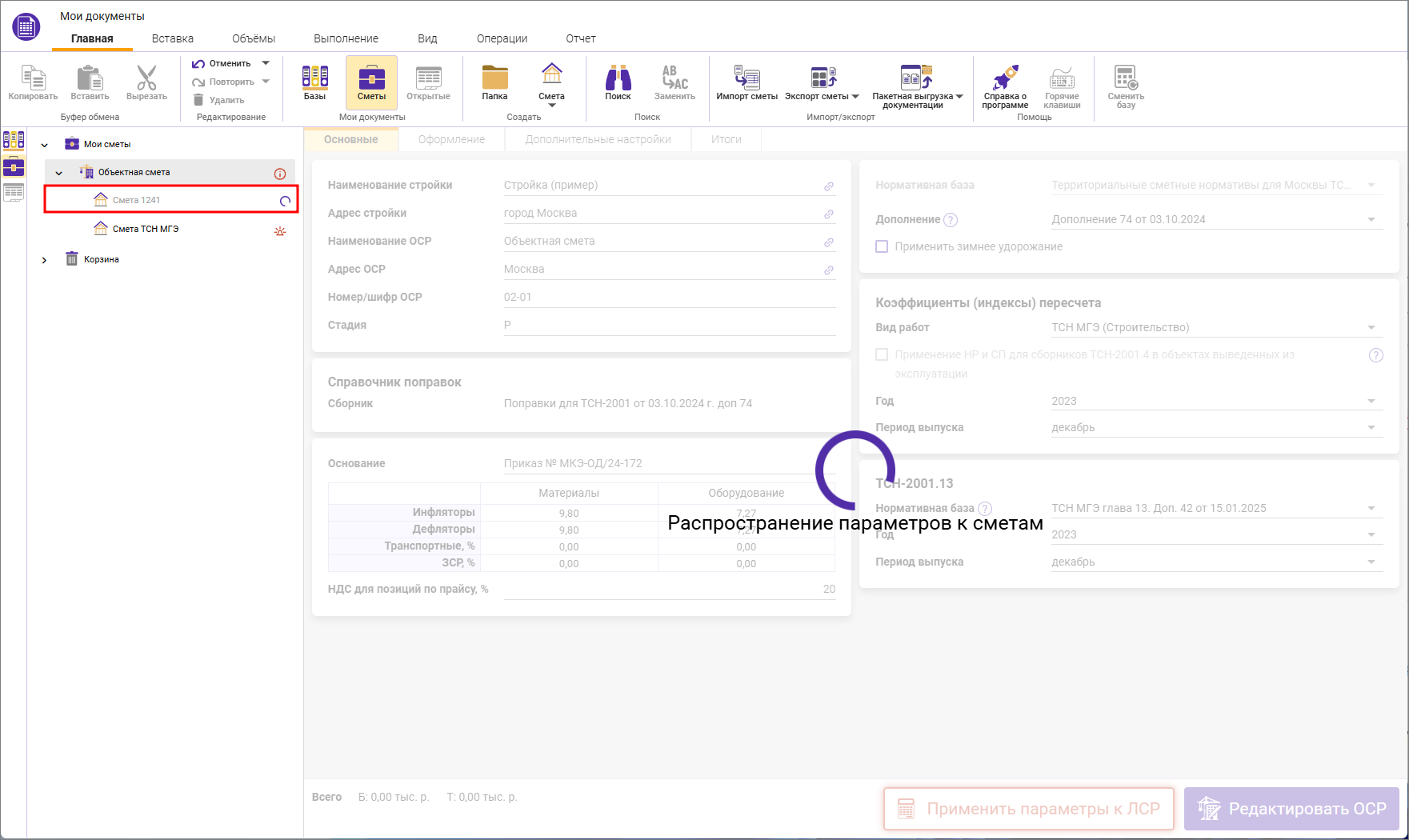Enable Применить зимнее удорожание checkbox
This screenshot has height=840, width=1409.
pyautogui.click(x=882, y=246)
